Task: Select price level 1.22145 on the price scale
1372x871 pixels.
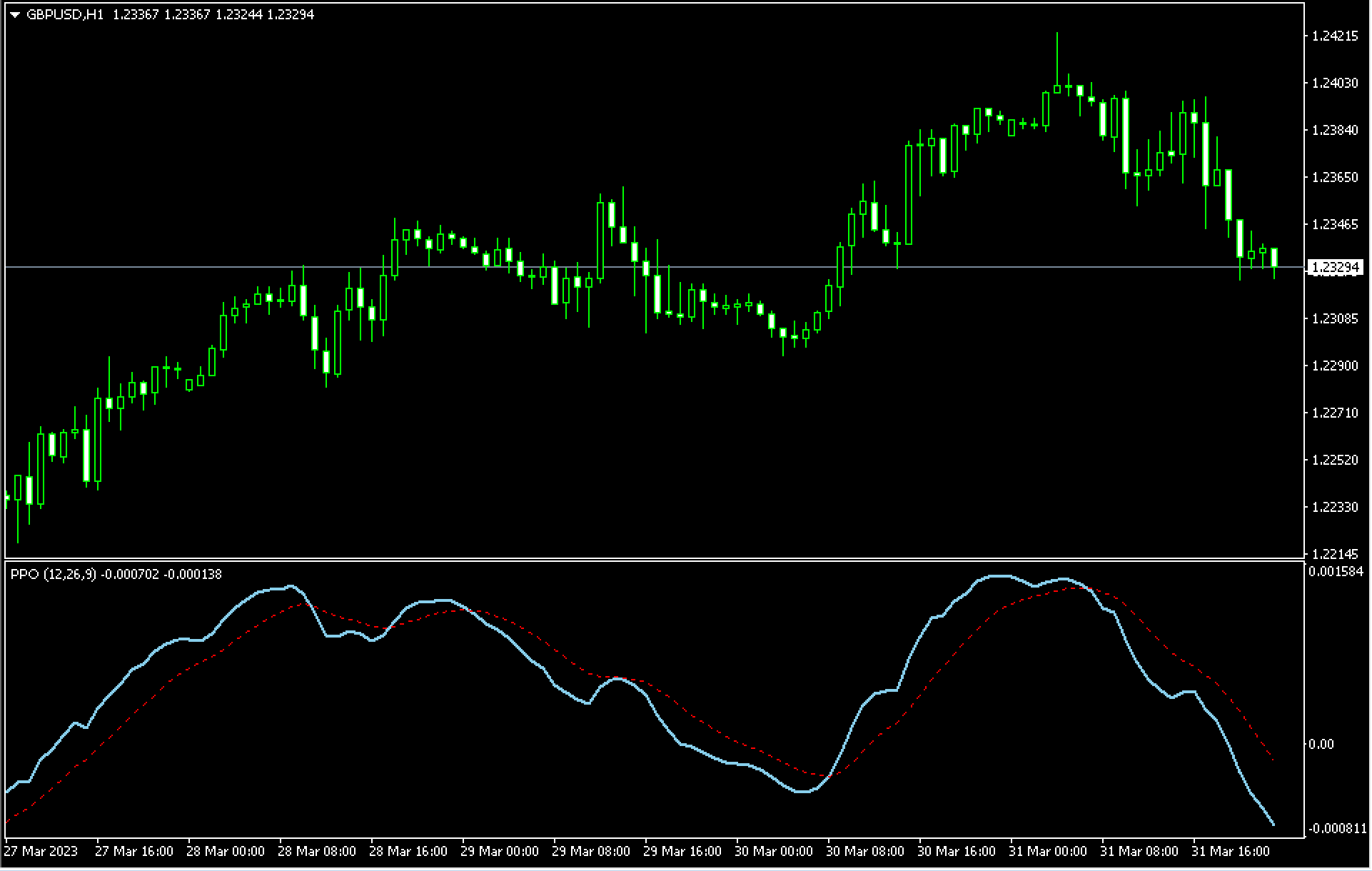Action: 1336,554
